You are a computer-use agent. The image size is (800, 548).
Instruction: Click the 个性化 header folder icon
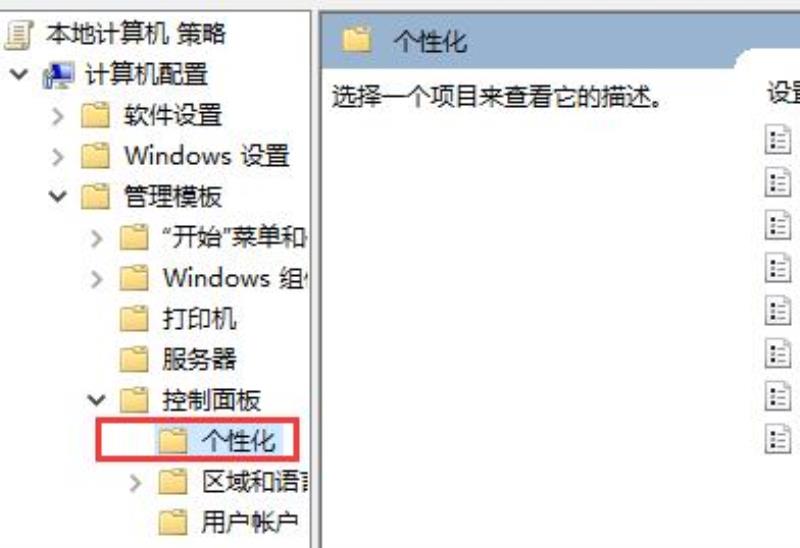[357, 40]
